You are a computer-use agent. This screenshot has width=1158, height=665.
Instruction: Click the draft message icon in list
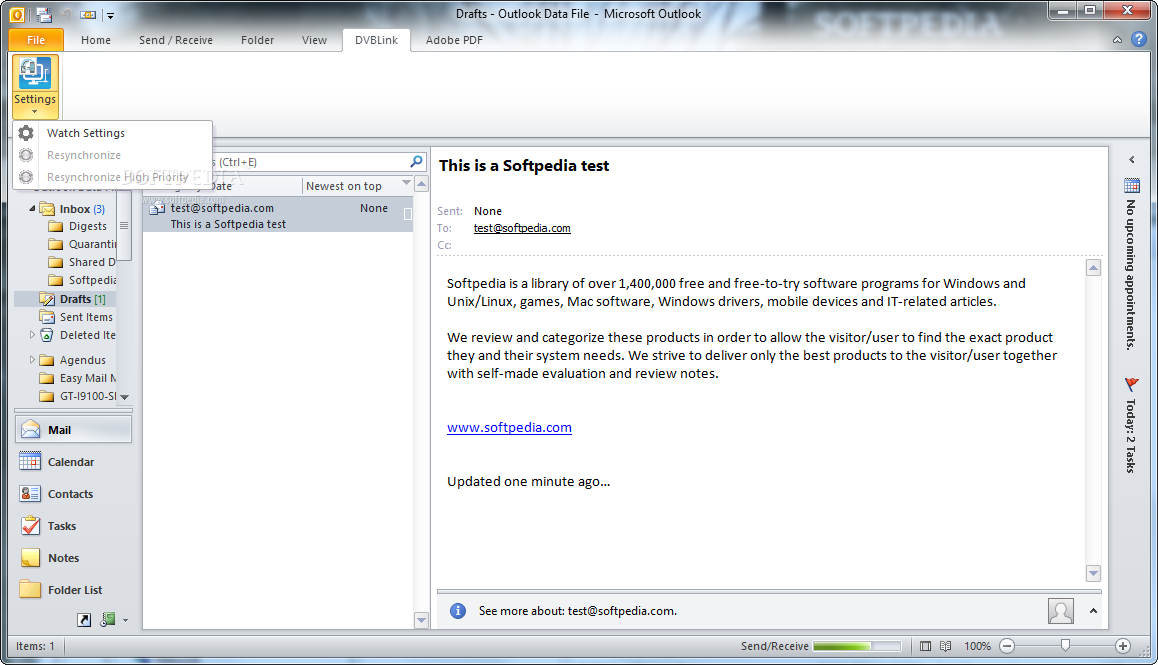coord(157,209)
